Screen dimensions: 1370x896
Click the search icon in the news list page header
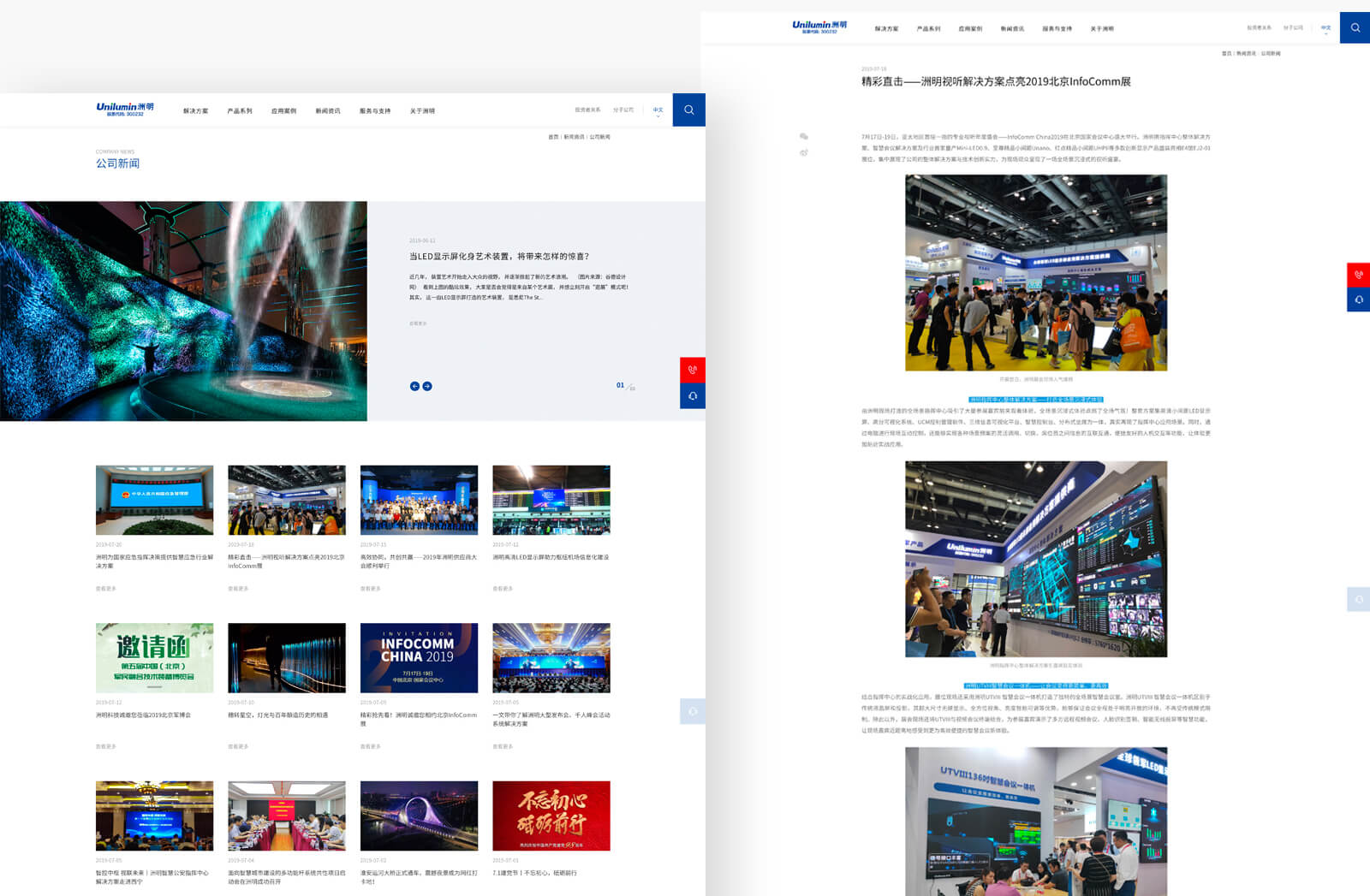[688, 110]
